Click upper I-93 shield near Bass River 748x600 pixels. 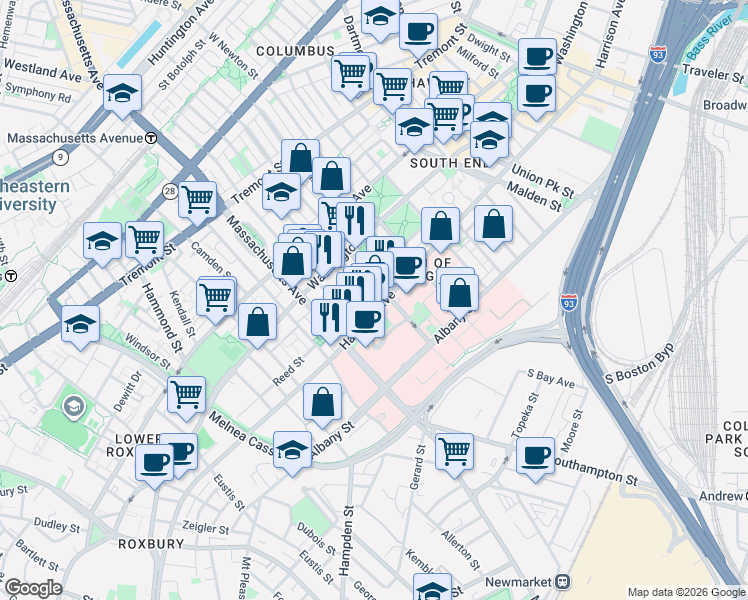657,55
